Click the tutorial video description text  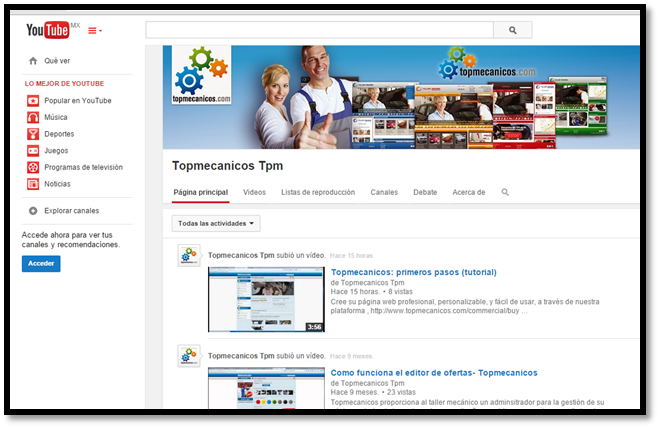click(465, 306)
